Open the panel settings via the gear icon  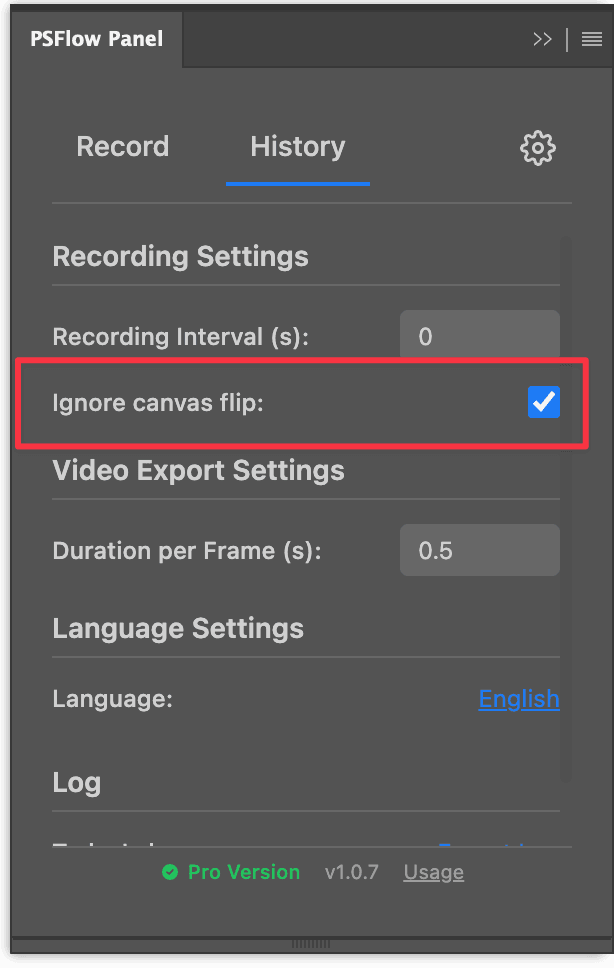(537, 147)
